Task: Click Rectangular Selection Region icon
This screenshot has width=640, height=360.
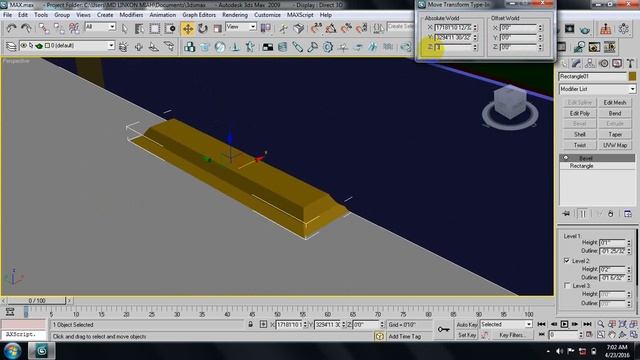Action: point(155,28)
